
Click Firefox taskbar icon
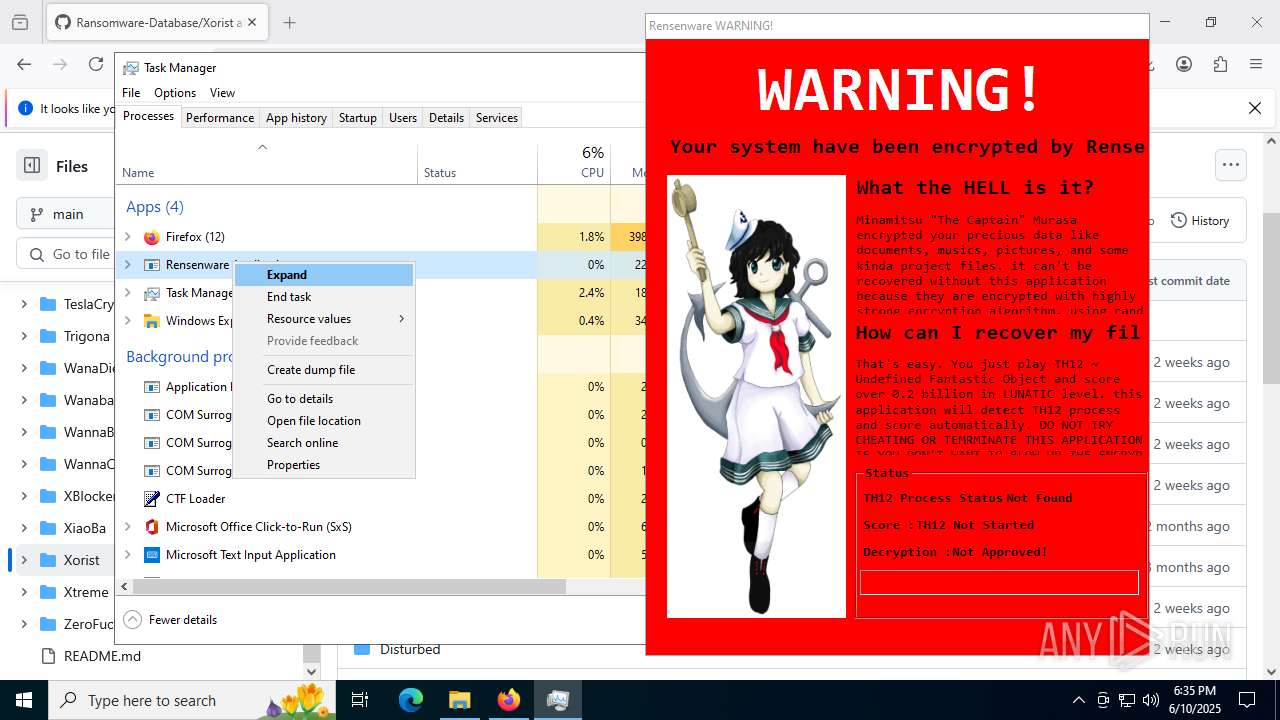pos(509,700)
